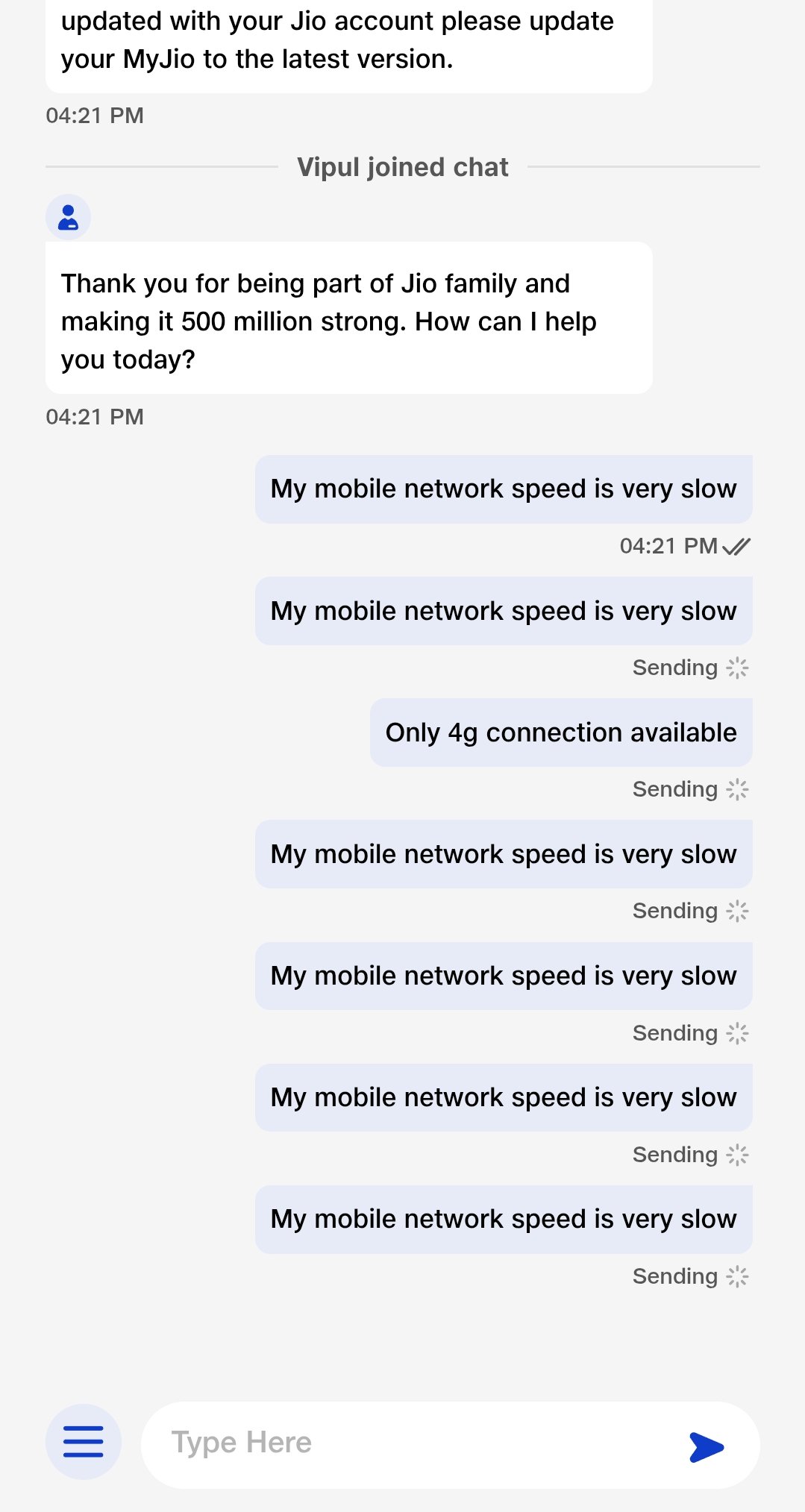Tap the spinner under the 4g connection message

click(x=737, y=789)
